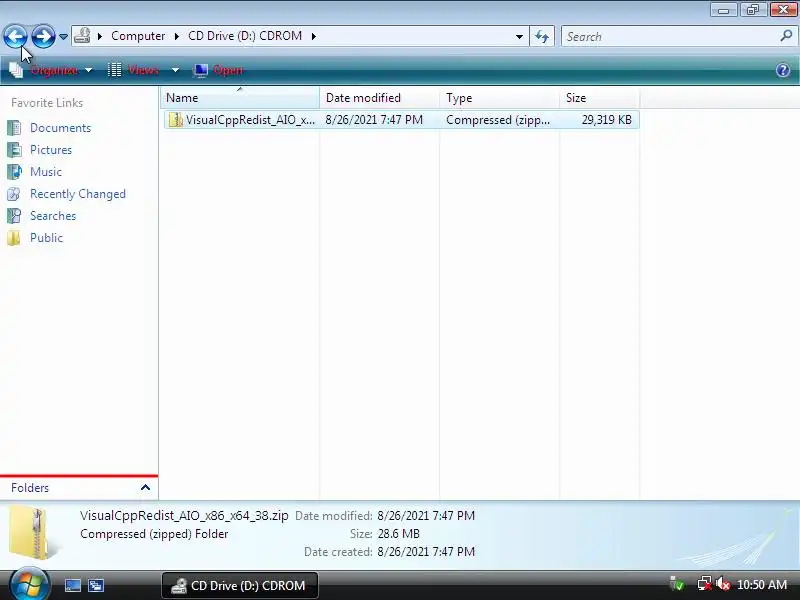Screen dimensions: 800x600
Task: Click the Folders pane label
Action: (30, 488)
